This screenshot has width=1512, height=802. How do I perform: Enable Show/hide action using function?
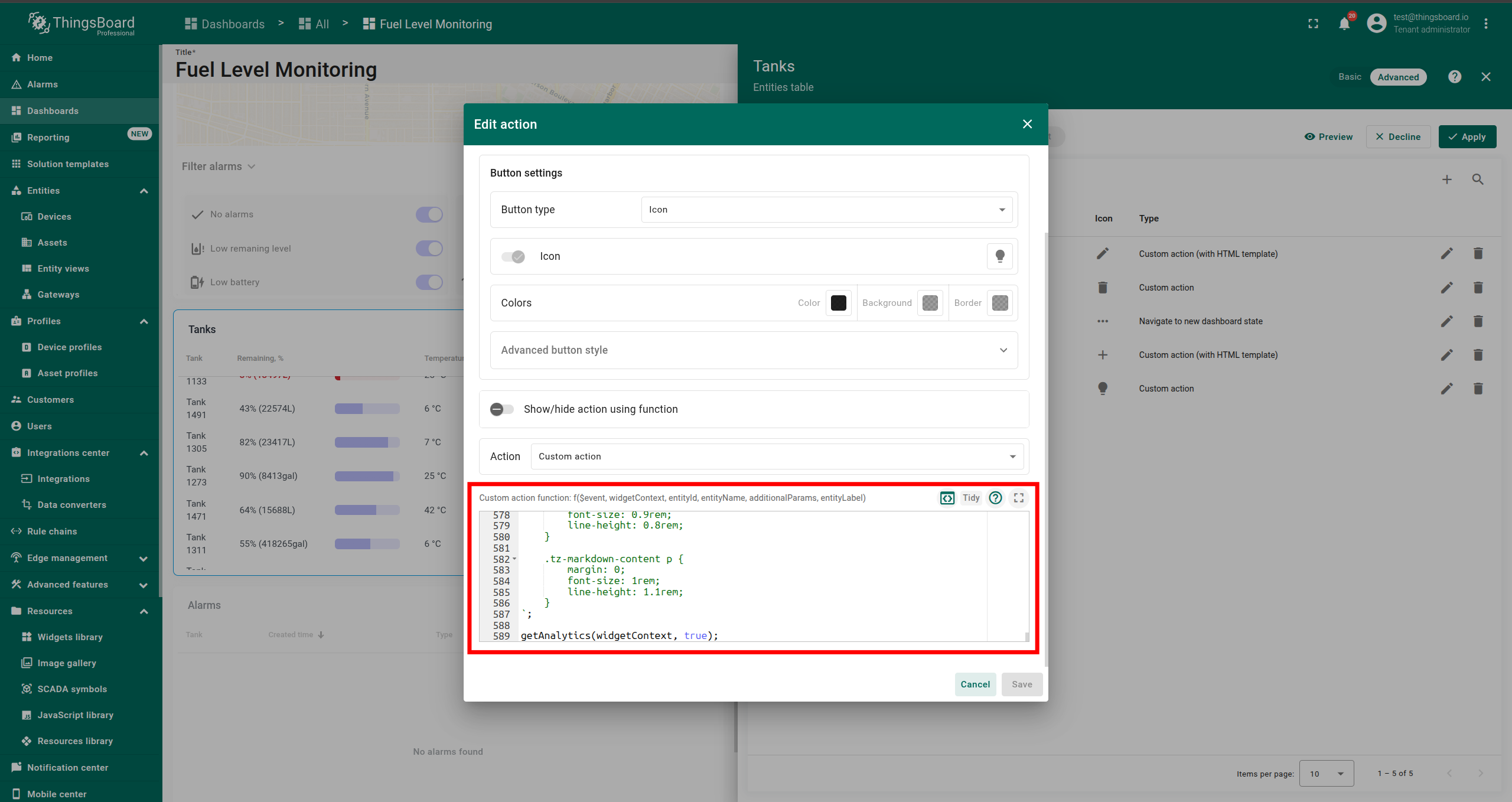coord(502,409)
